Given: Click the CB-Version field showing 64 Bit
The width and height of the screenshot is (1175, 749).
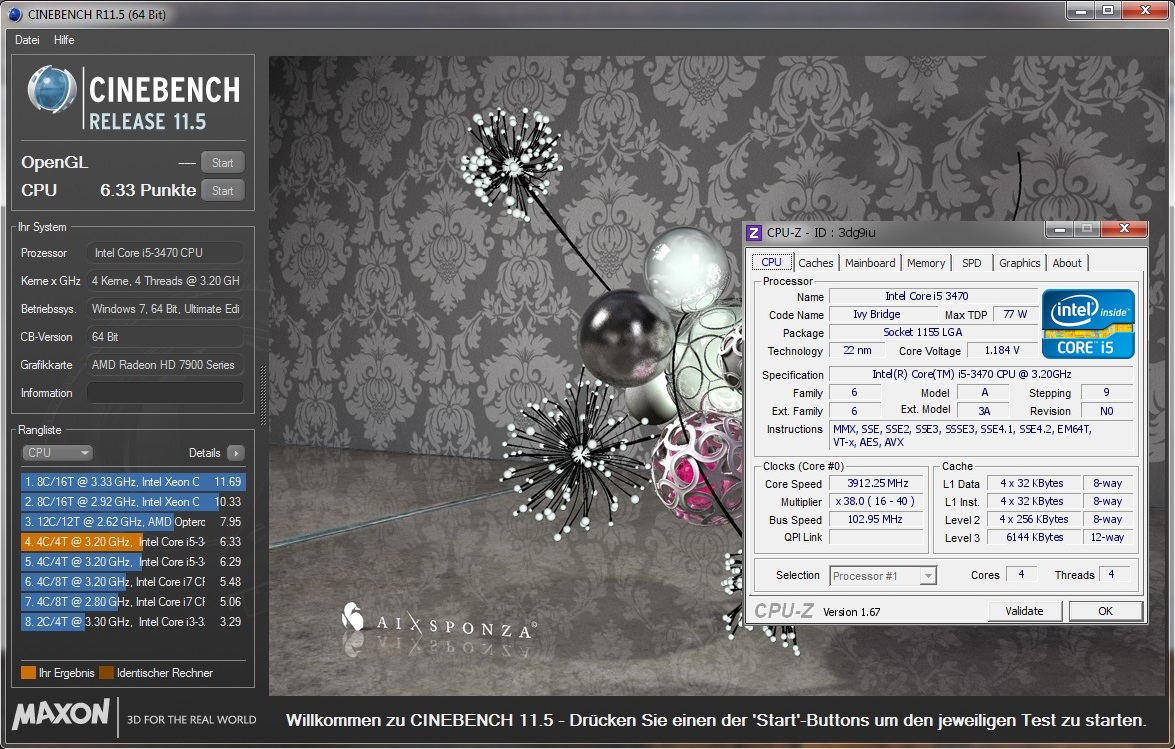Looking at the screenshot, I should click(165, 337).
